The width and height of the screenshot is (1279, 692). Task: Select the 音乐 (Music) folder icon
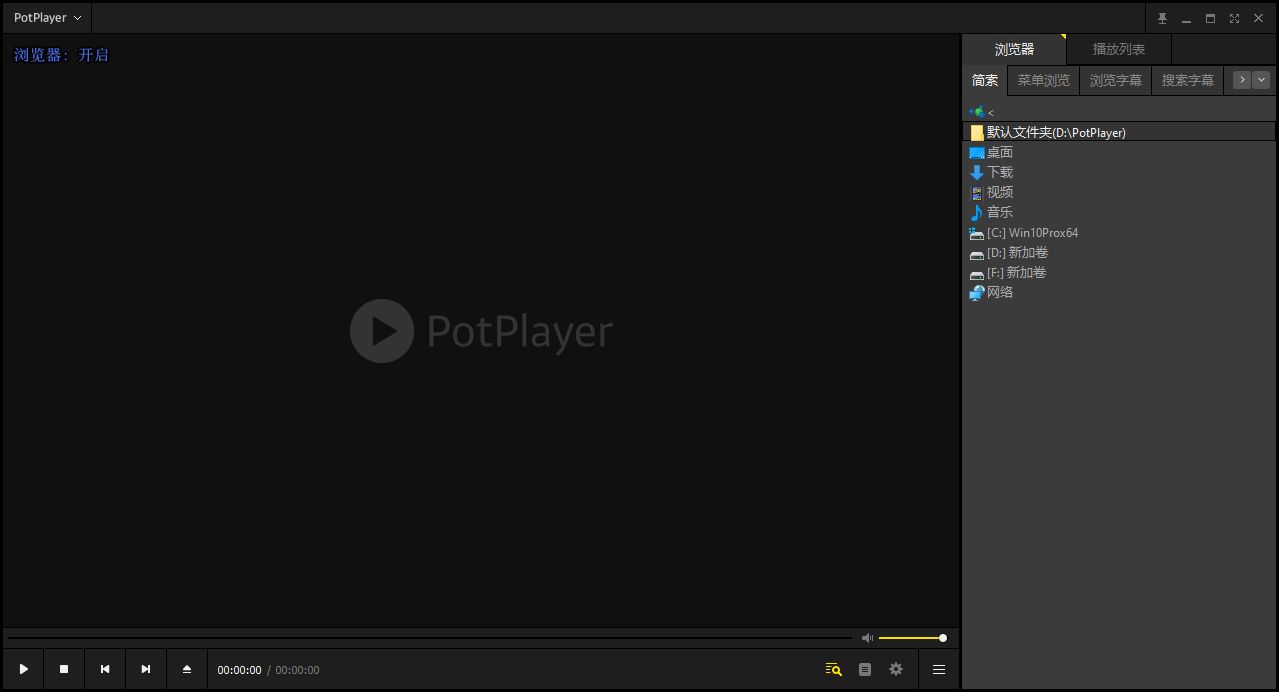(997, 212)
